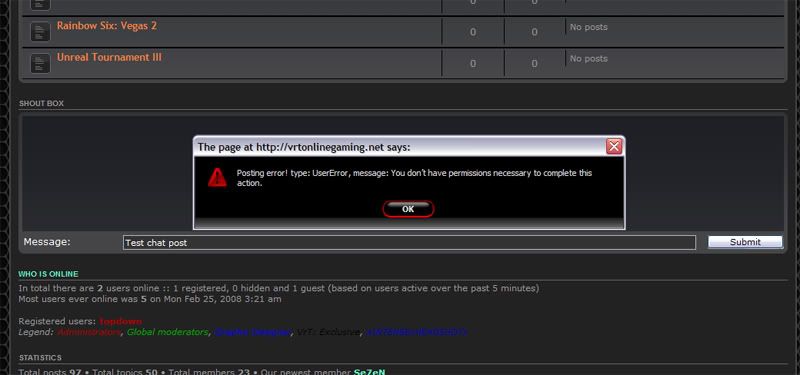Open the Administrators group in legend
This screenshot has height=375, width=800.
point(89,332)
